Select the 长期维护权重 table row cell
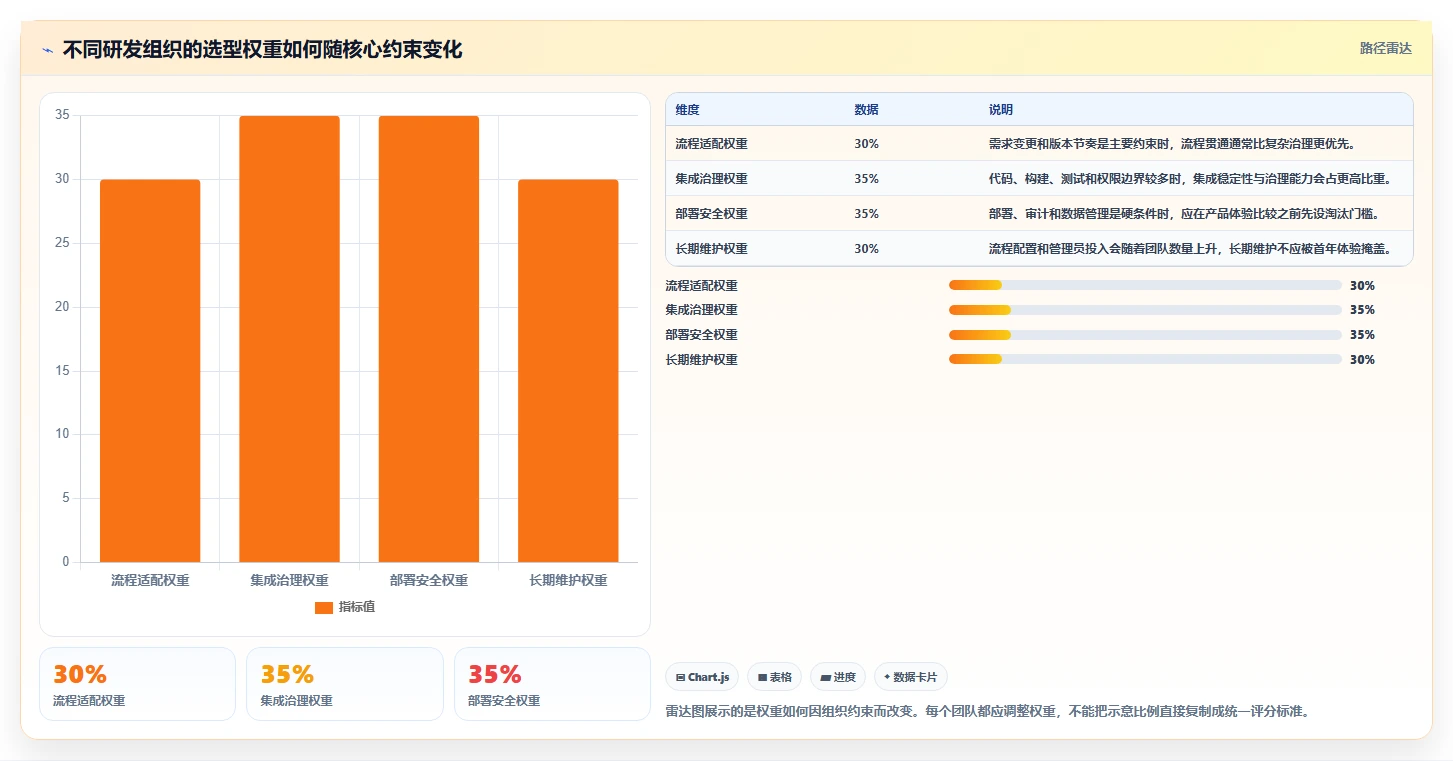1453x761 pixels. [x=711, y=249]
